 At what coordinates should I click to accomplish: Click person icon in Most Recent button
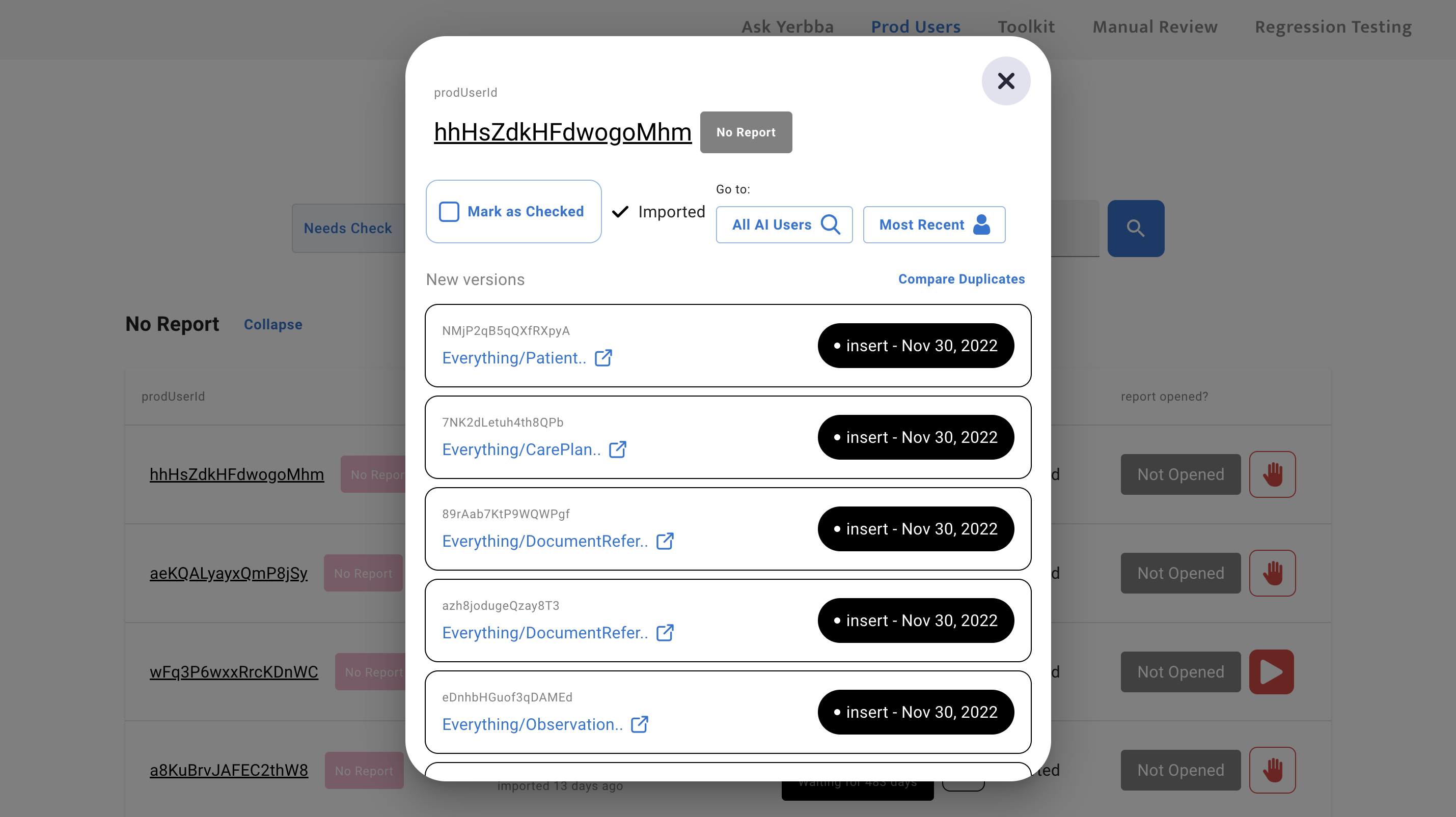[x=982, y=224]
